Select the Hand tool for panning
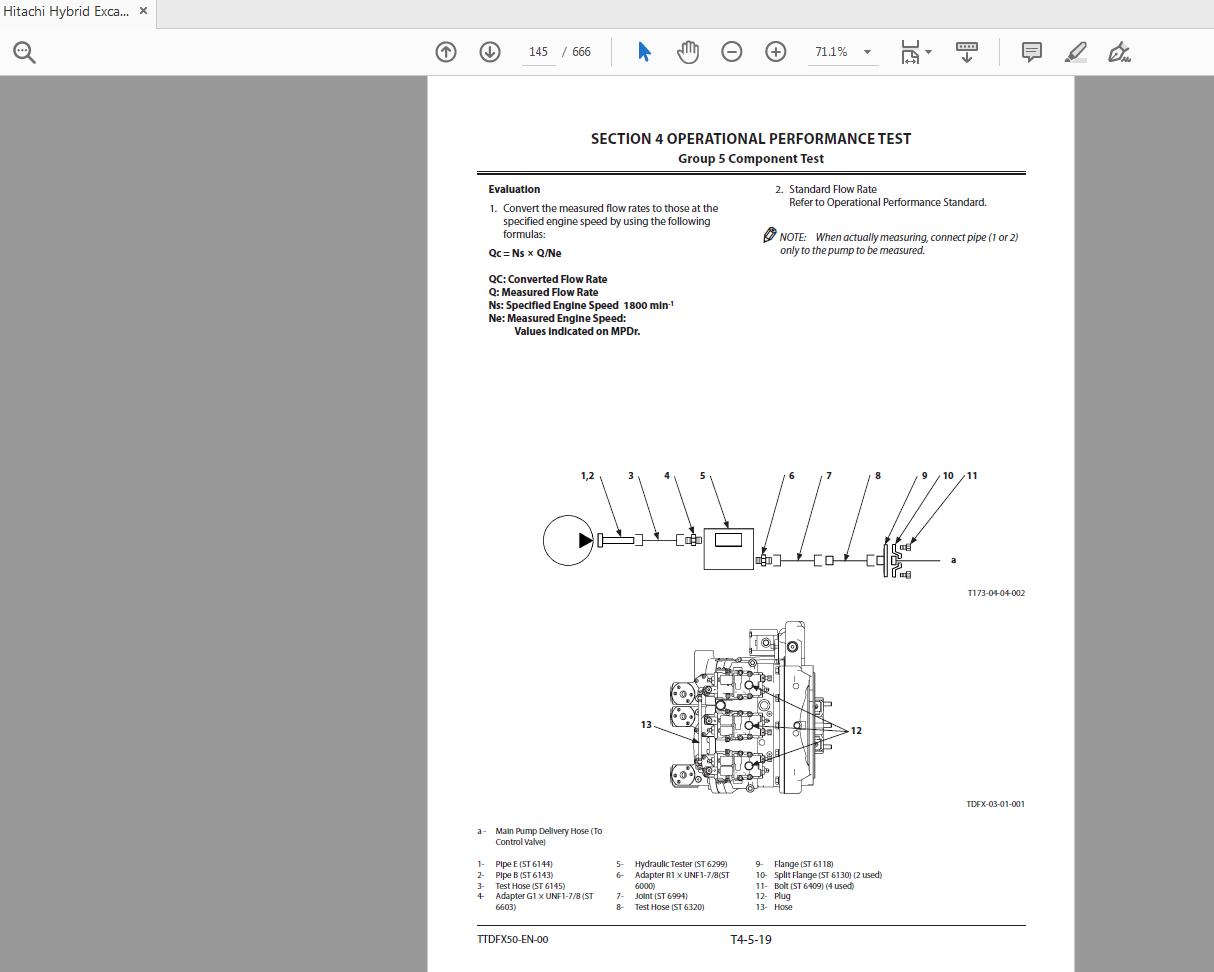1214x972 pixels. [688, 51]
